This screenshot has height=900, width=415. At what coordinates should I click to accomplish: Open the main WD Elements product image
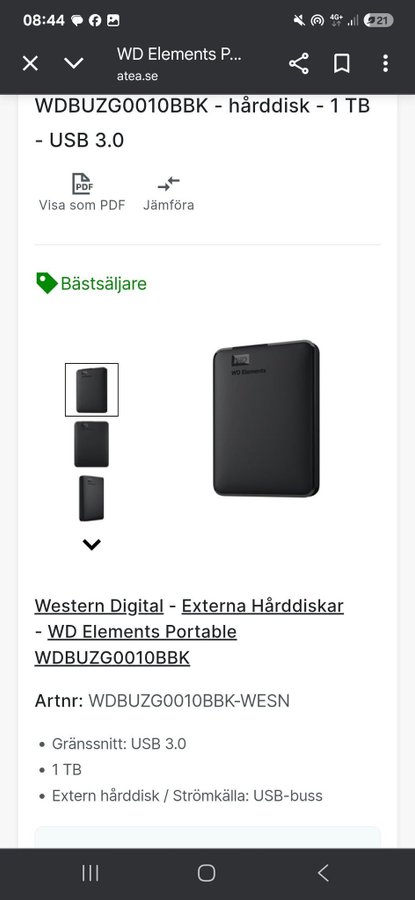(266, 418)
